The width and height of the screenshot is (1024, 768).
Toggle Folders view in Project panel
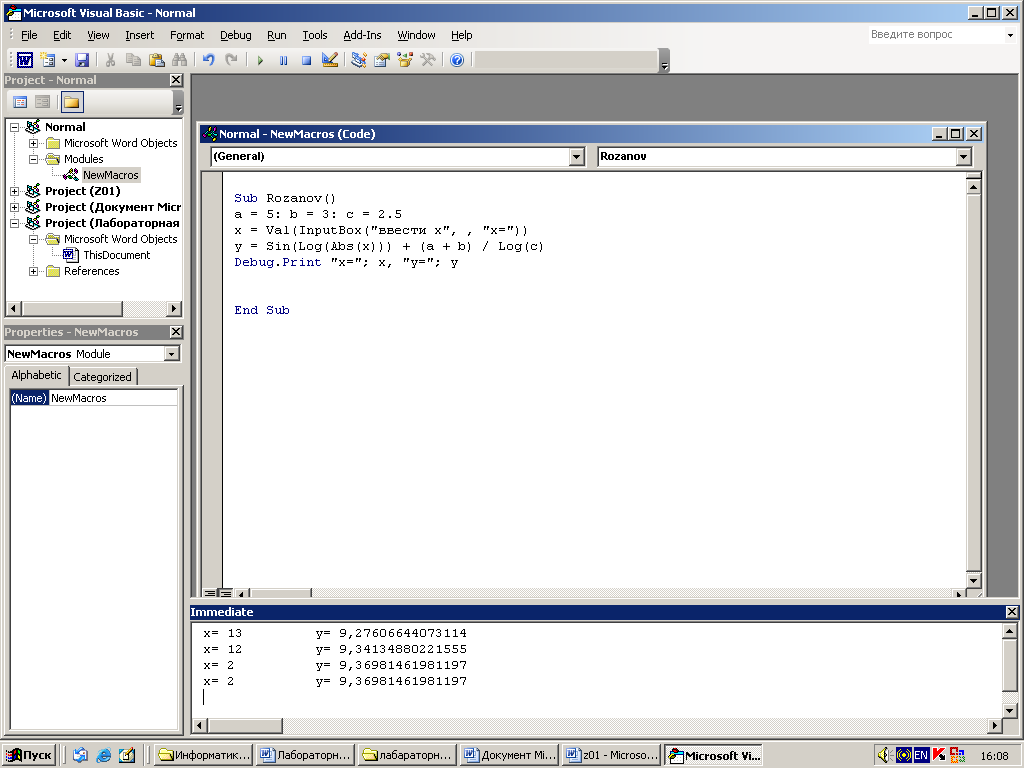point(72,102)
